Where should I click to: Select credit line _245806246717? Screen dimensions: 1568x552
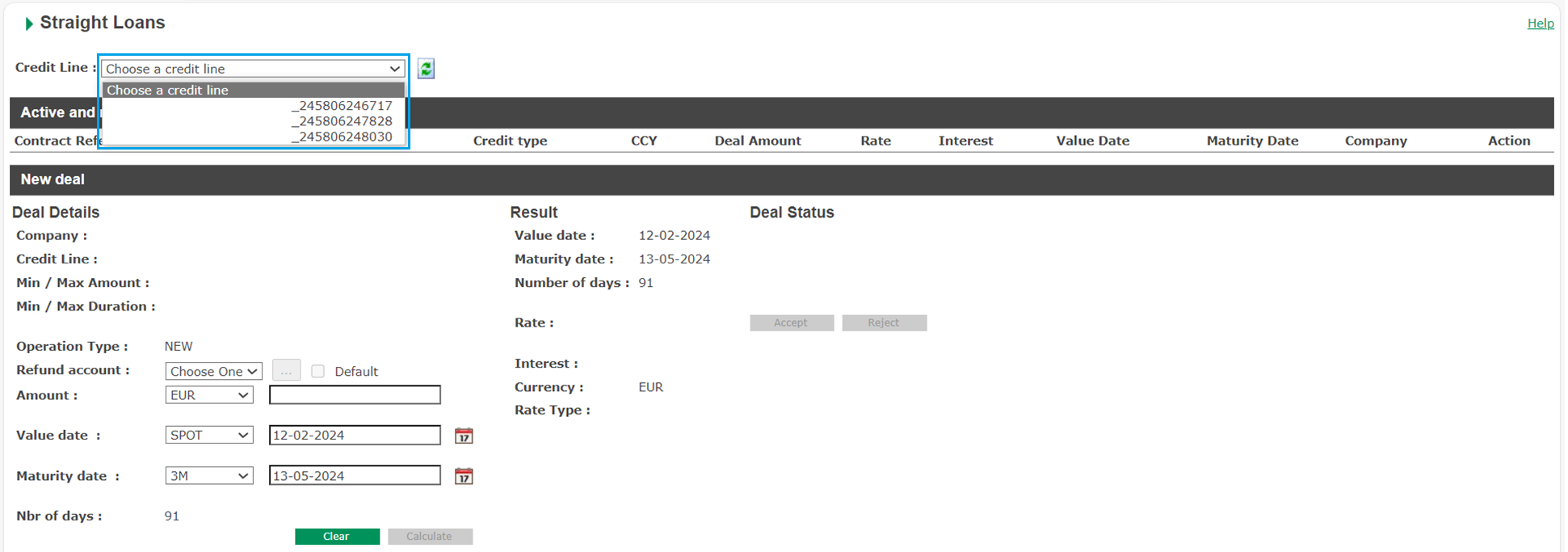pyautogui.click(x=342, y=106)
